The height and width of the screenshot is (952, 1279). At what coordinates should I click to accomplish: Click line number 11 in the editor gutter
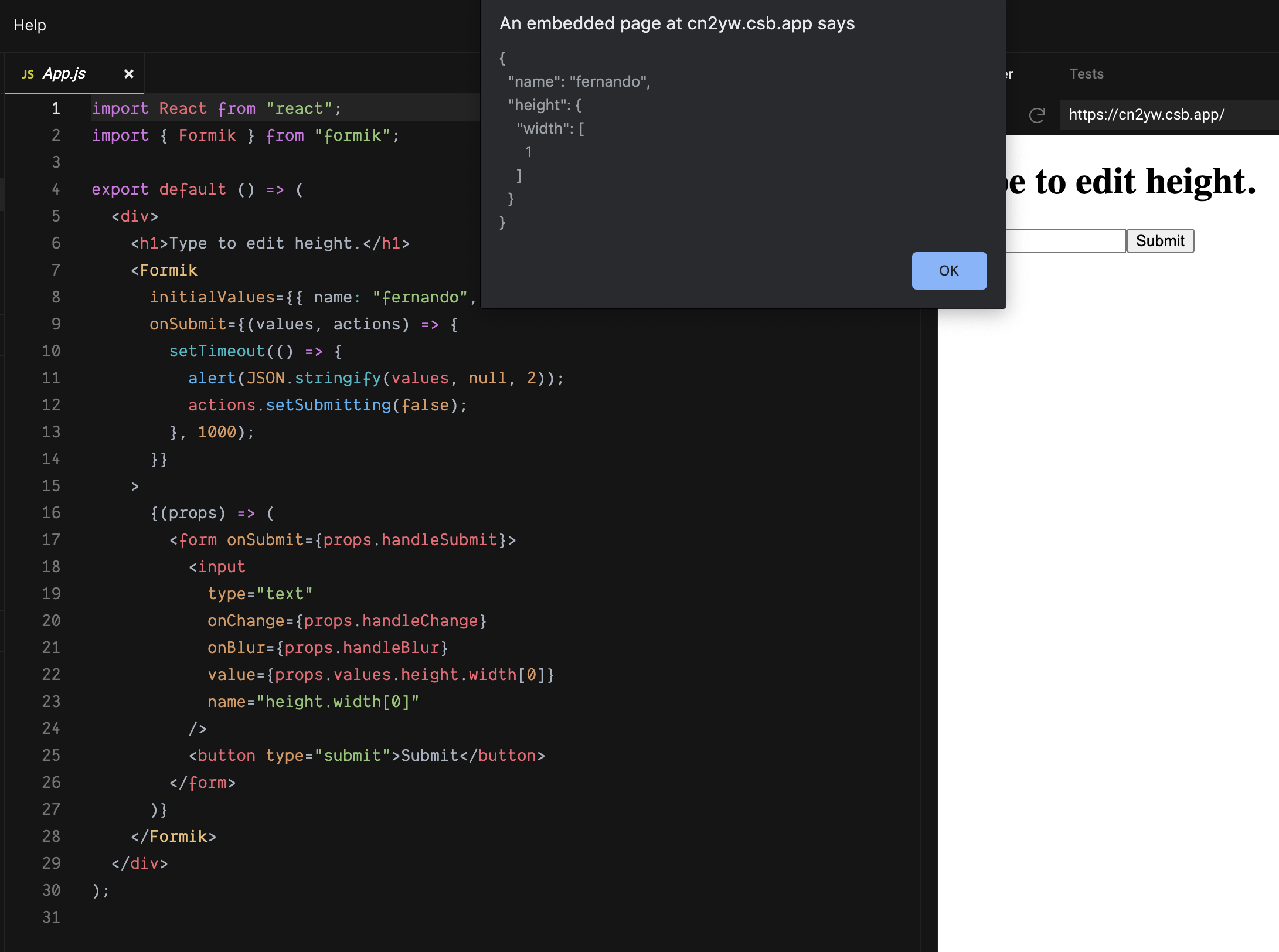click(51, 378)
